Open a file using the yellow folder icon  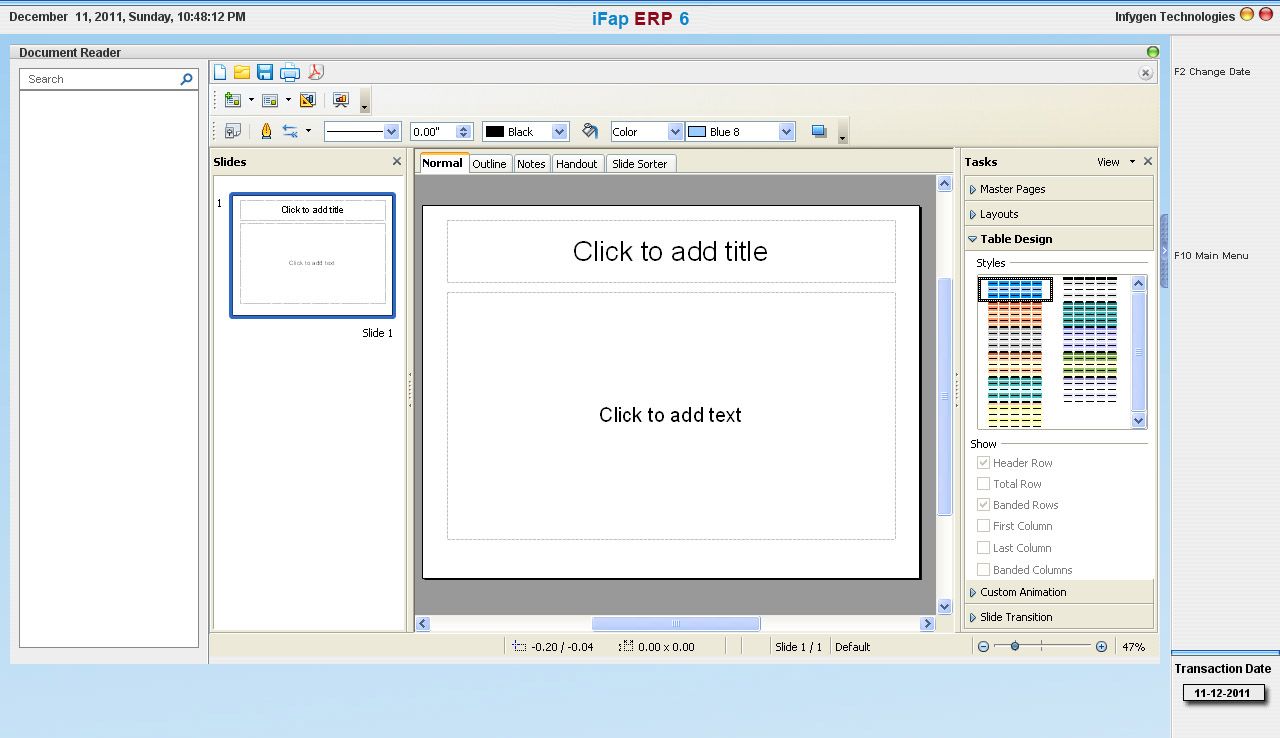242,72
